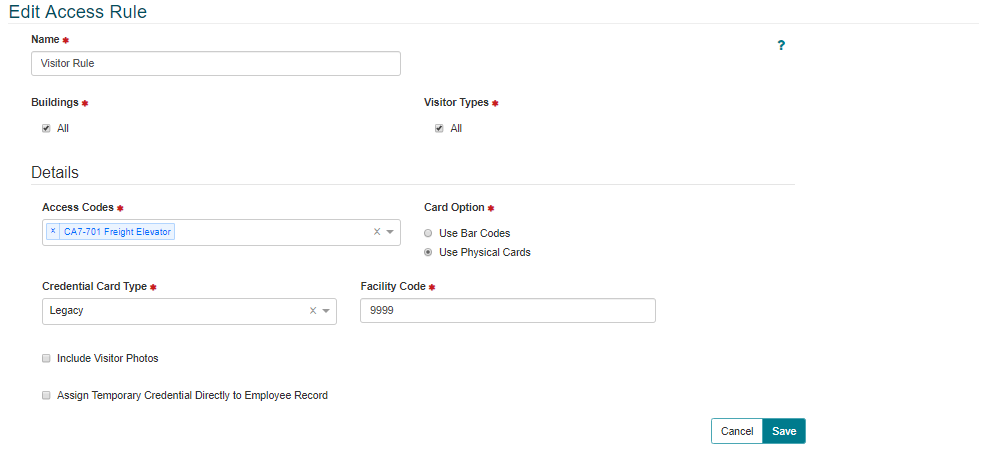Expand the Credential Card Type dropdown arrow
The width and height of the screenshot is (988, 471).
click(x=326, y=311)
